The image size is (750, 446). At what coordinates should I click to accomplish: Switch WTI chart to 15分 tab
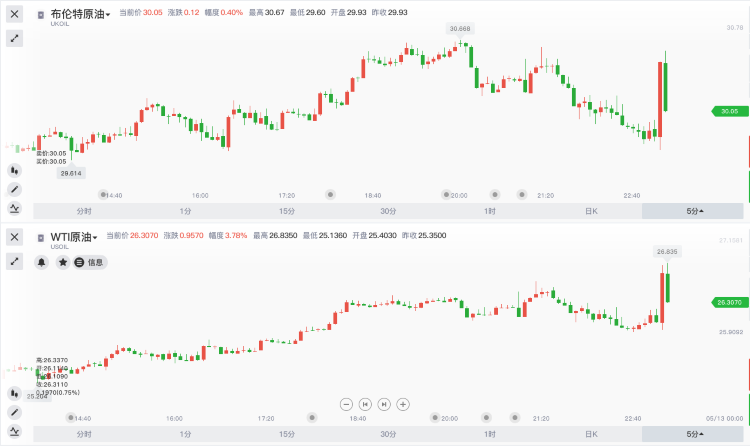coord(287,434)
